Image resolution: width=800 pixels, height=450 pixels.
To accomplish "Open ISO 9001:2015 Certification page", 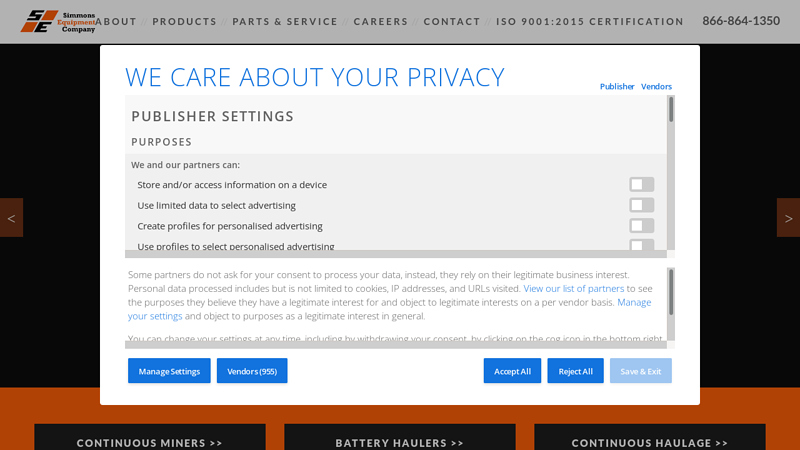I will point(590,21).
